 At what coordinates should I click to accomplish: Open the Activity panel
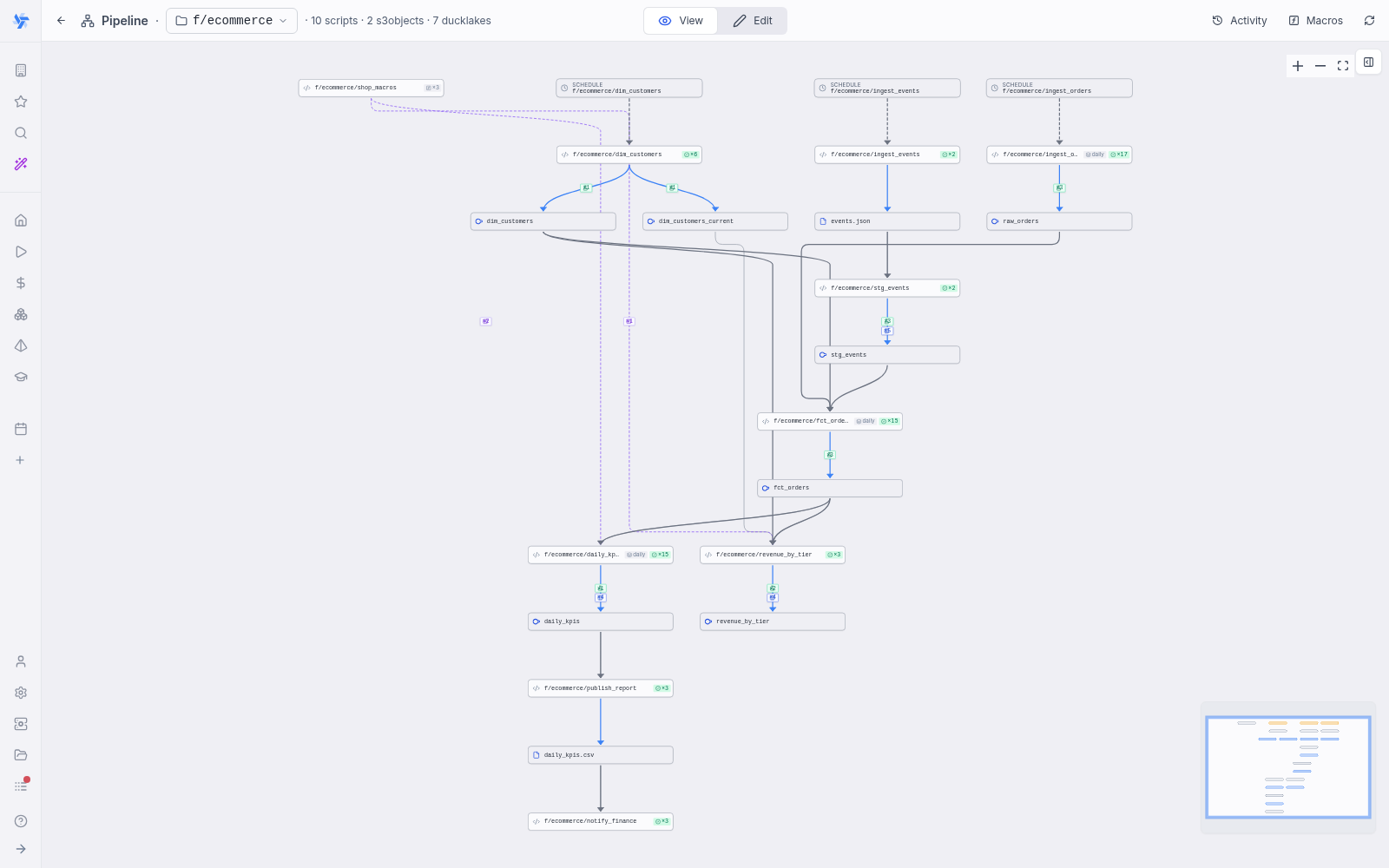click(1240, 21)
